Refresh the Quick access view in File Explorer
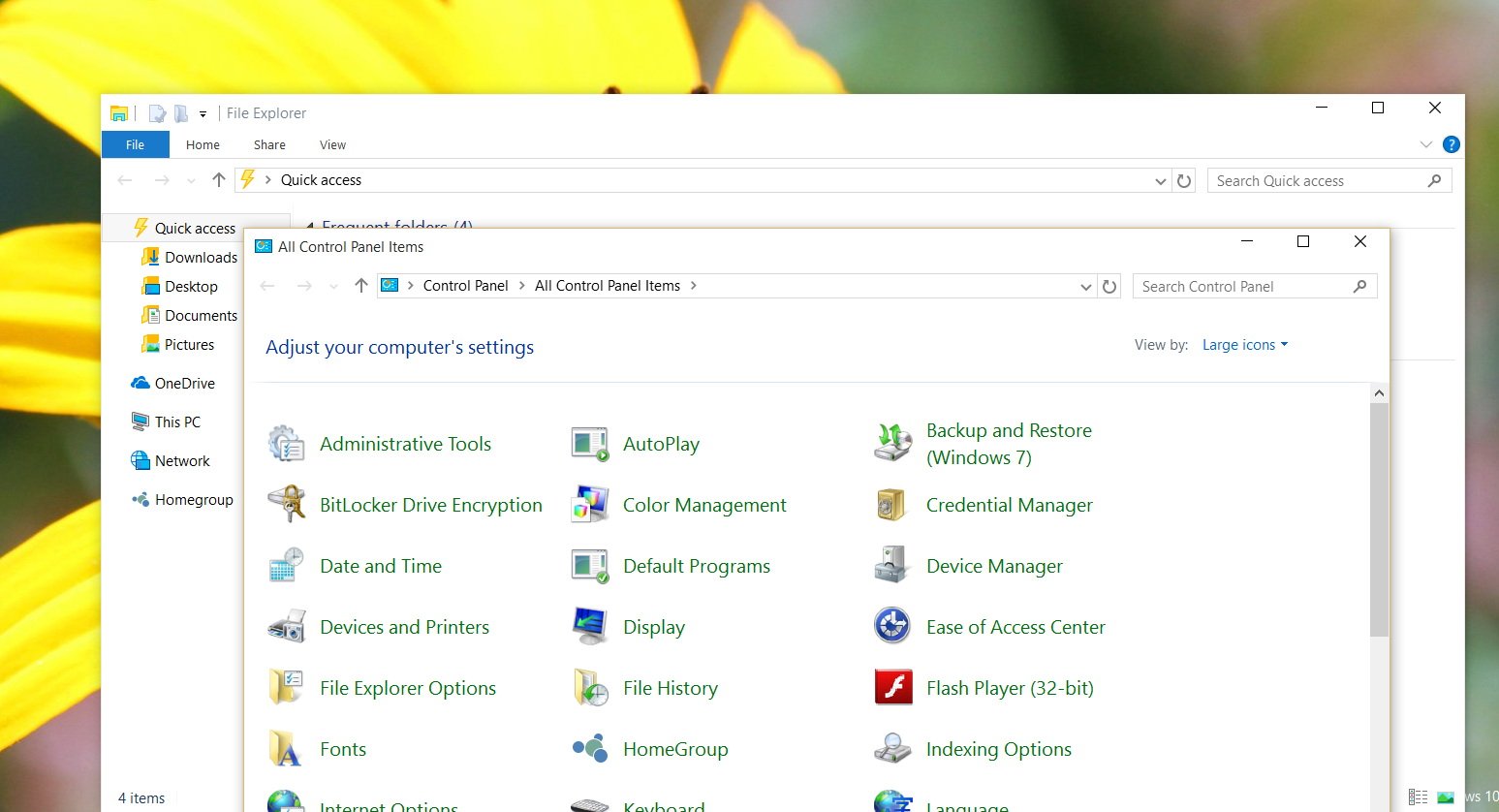The height and width of the screenshot is (812, 1499). 1184,180
